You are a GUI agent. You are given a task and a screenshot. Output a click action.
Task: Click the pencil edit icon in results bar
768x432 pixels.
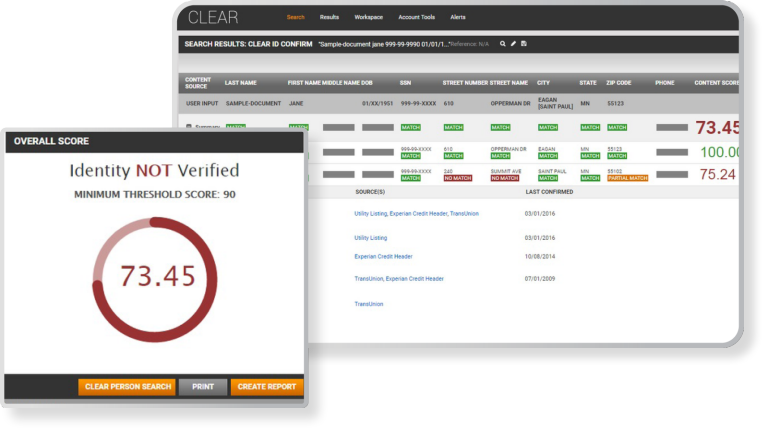click(x=514, y=44)
